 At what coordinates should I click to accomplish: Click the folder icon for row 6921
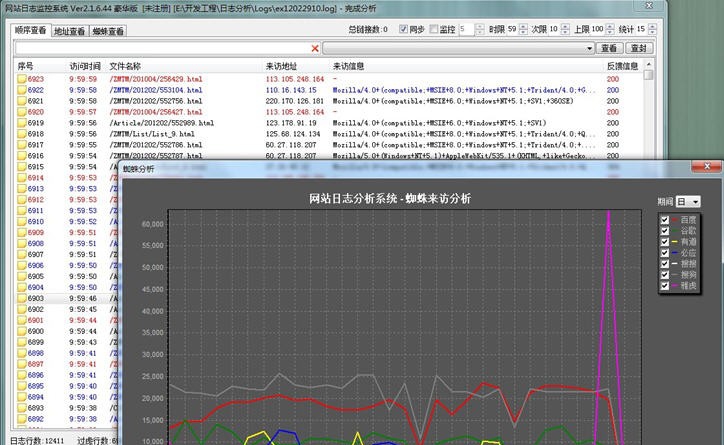click(x=22, y=101)
